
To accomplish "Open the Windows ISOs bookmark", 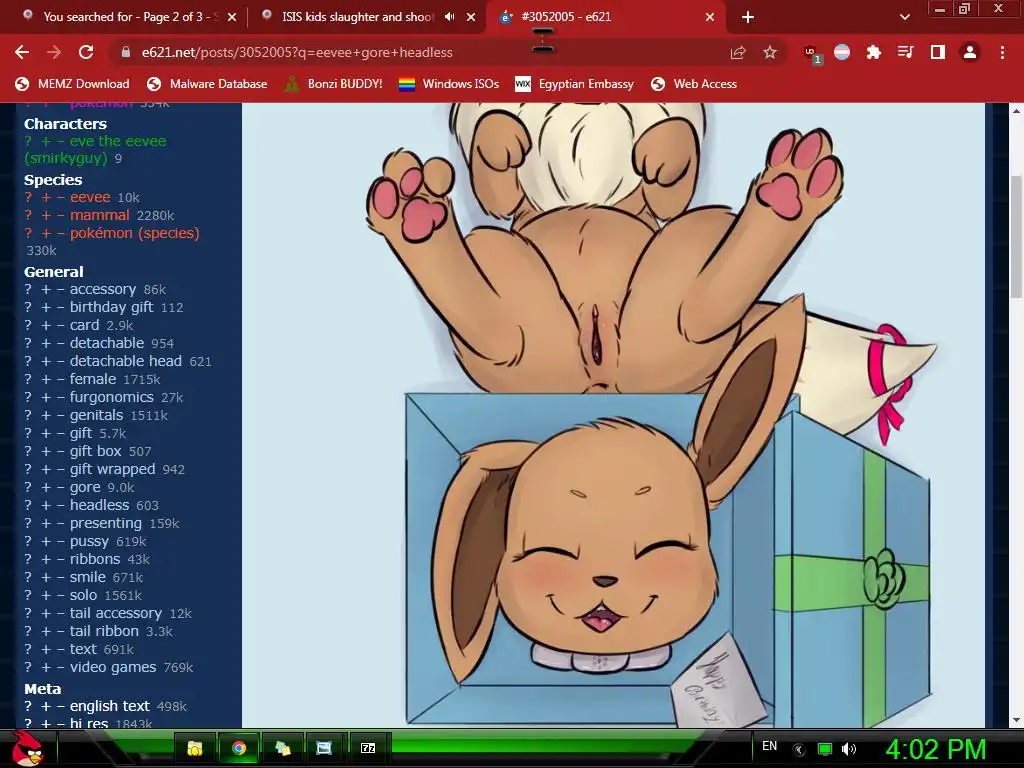I will 449,84.
